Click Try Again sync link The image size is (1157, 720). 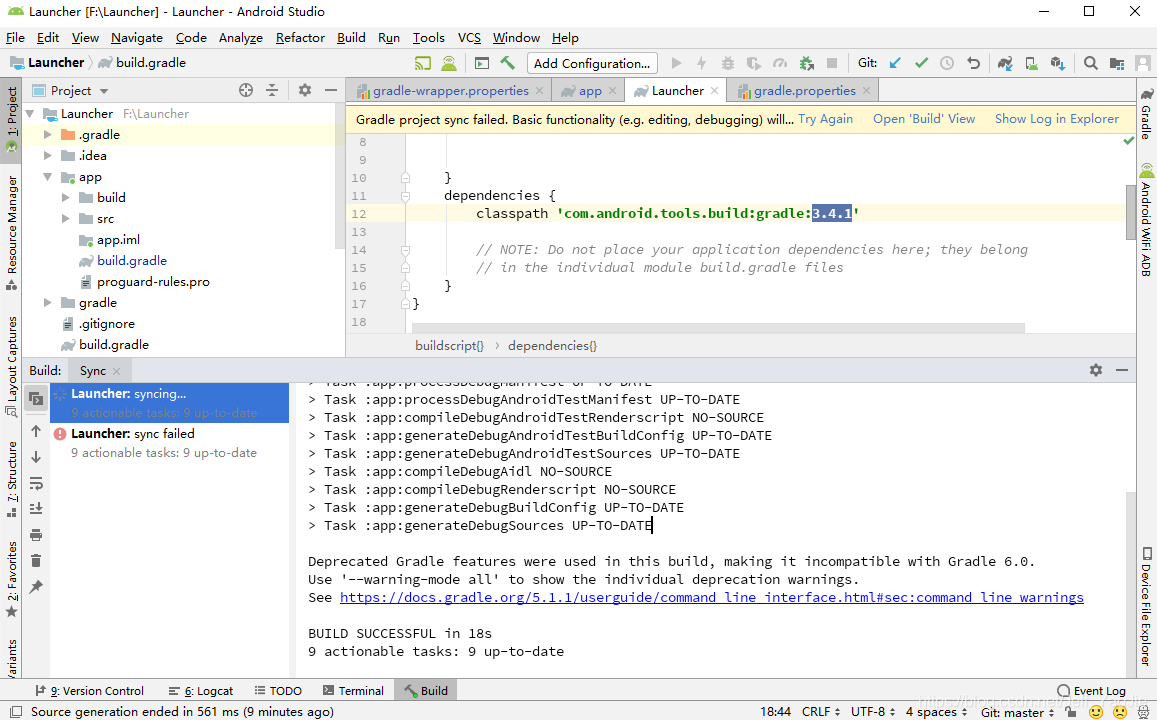pos(825,119)
